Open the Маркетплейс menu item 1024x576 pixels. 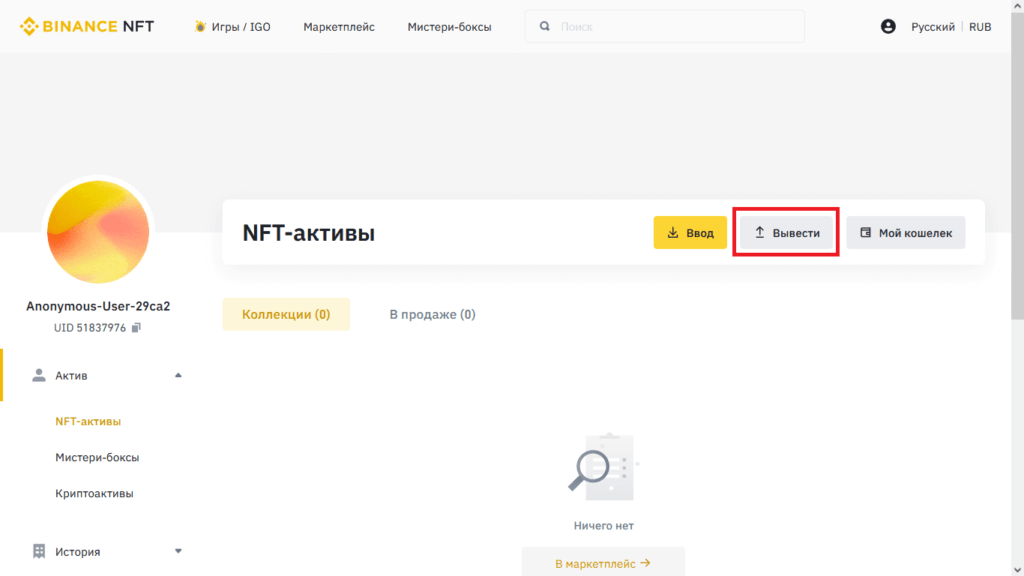point(339,27)
